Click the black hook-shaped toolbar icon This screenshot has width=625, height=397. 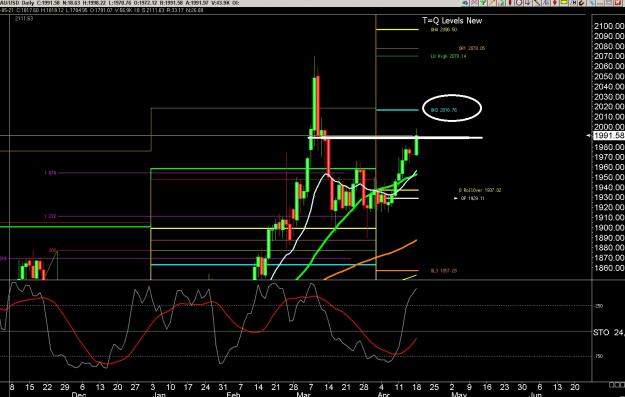581,3
